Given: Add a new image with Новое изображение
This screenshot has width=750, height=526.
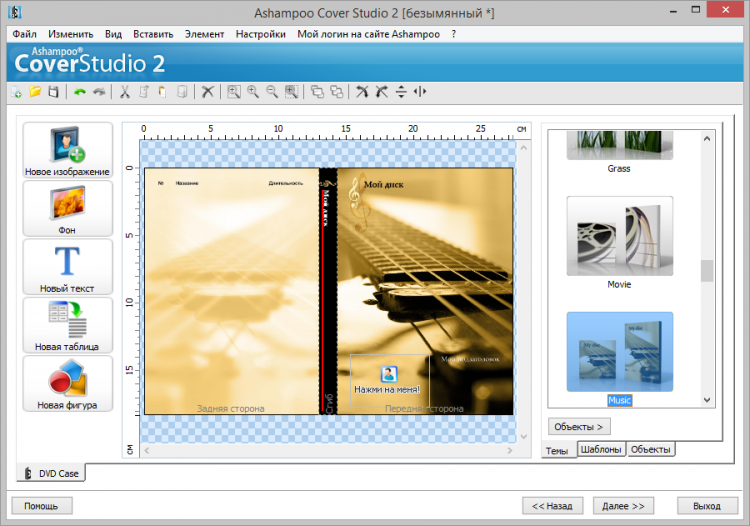Looking at the screenshot, I should (x=67, y=150).
